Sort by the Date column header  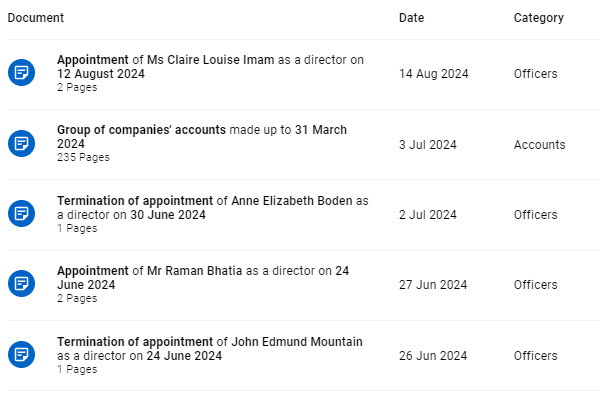[411, 18]
